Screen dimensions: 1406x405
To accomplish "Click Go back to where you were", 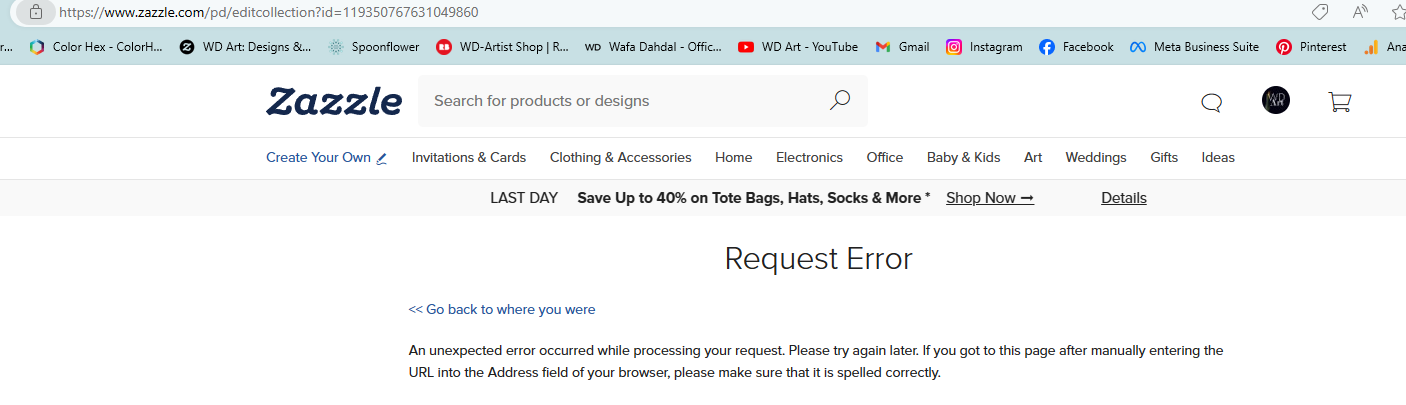I will (x=502, y=309).
